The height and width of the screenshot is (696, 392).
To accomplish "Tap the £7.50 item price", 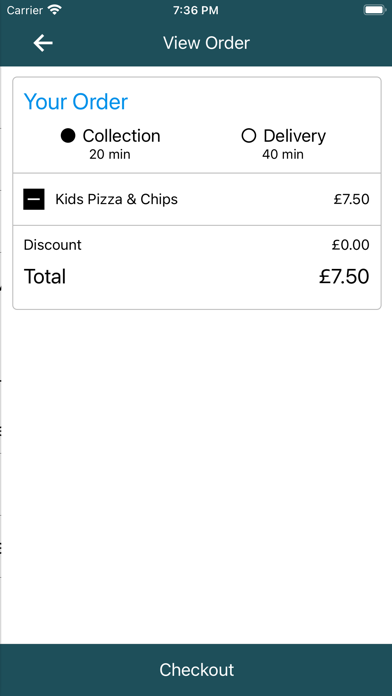I will click(352, 199).
